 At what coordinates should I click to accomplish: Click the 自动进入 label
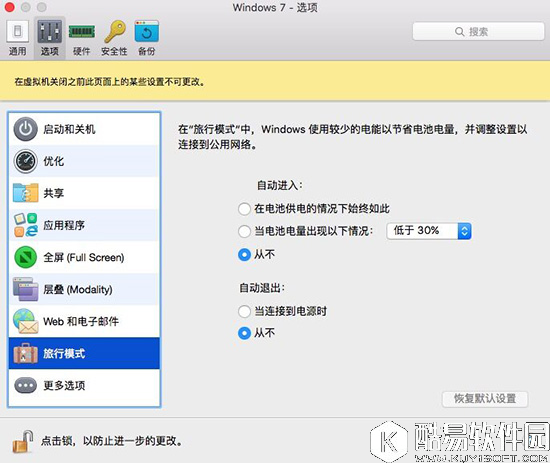(280, 186)
